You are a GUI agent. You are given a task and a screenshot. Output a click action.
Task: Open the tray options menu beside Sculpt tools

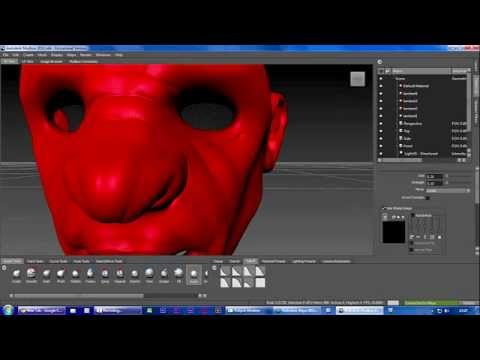(x=4, y=268)
